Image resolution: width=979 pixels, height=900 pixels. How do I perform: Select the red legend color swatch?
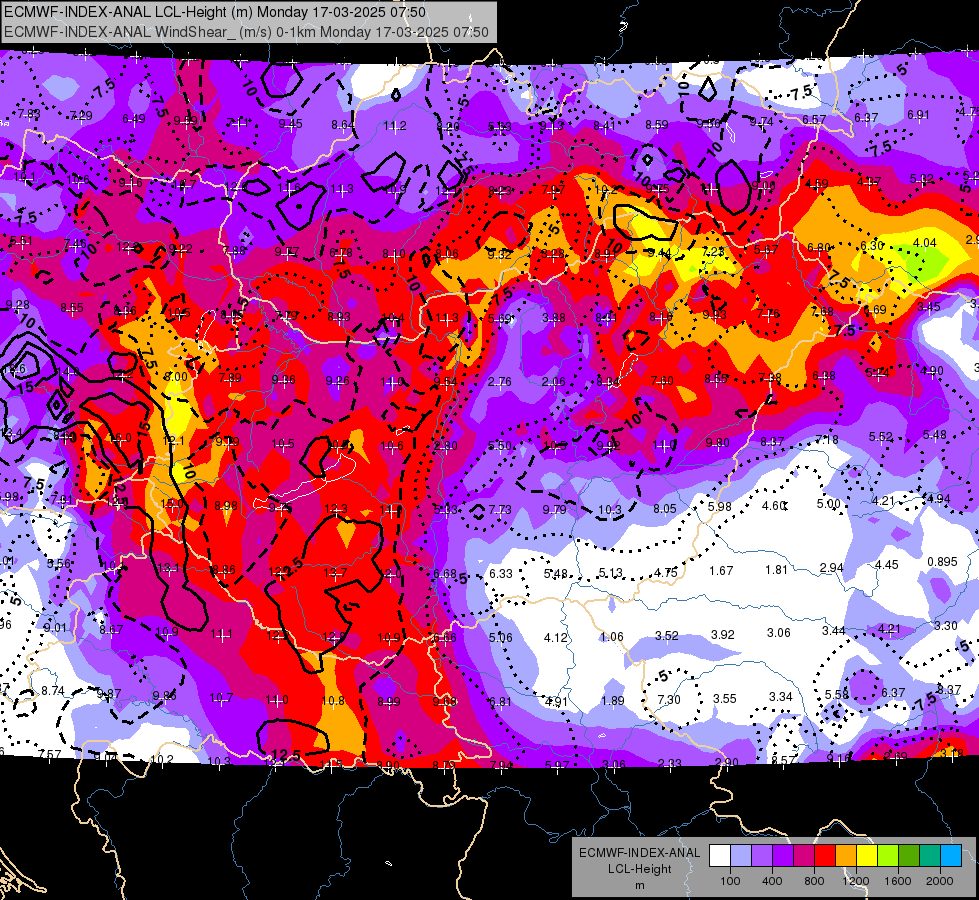pos(825,855)
